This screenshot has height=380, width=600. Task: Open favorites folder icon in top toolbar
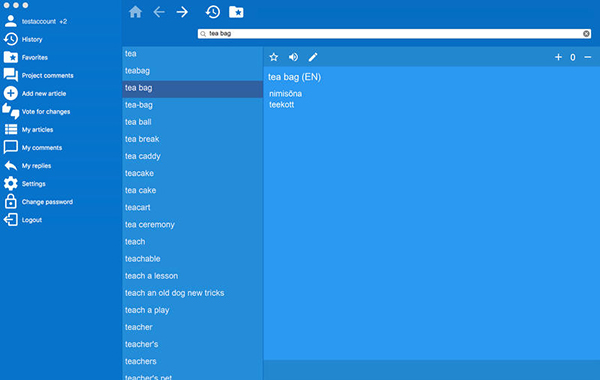tap(236, 12)
